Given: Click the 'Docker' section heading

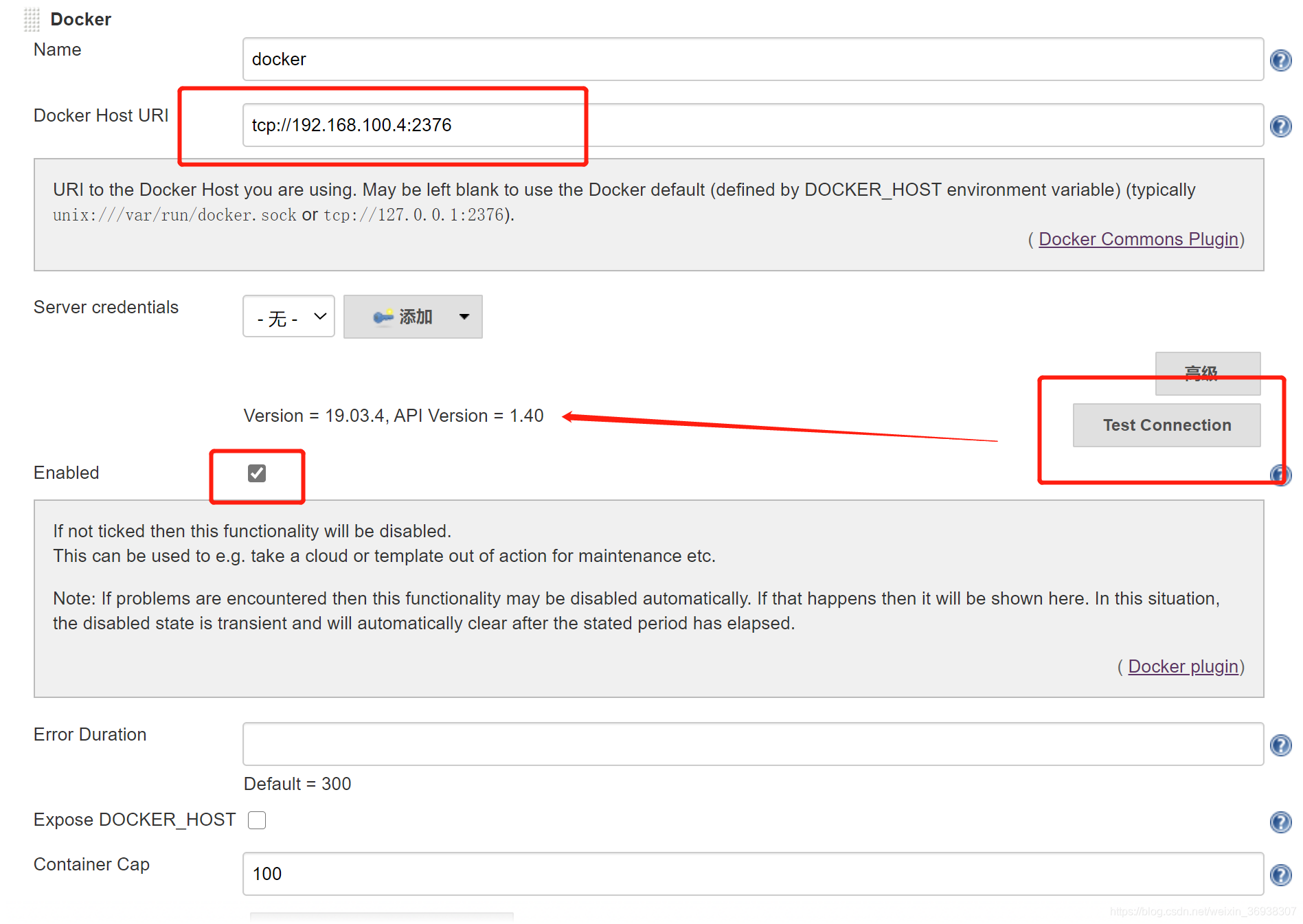Looking at the screenshot, I should point(80,19).
